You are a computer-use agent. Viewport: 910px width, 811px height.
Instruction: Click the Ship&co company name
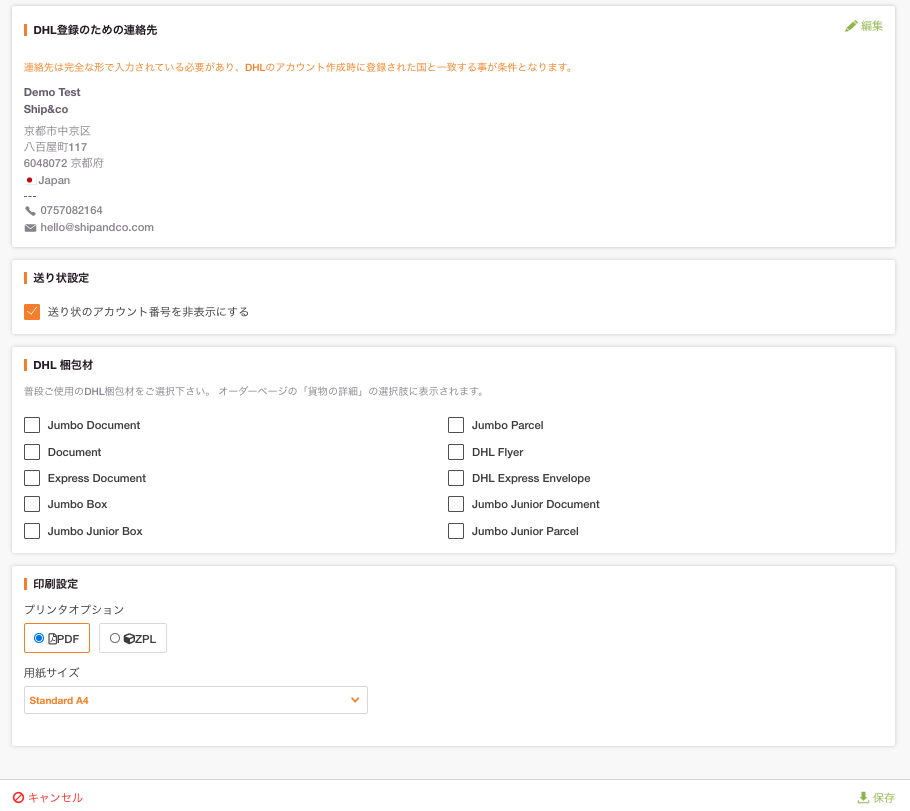pyautogui.click(x=46, y=109)
